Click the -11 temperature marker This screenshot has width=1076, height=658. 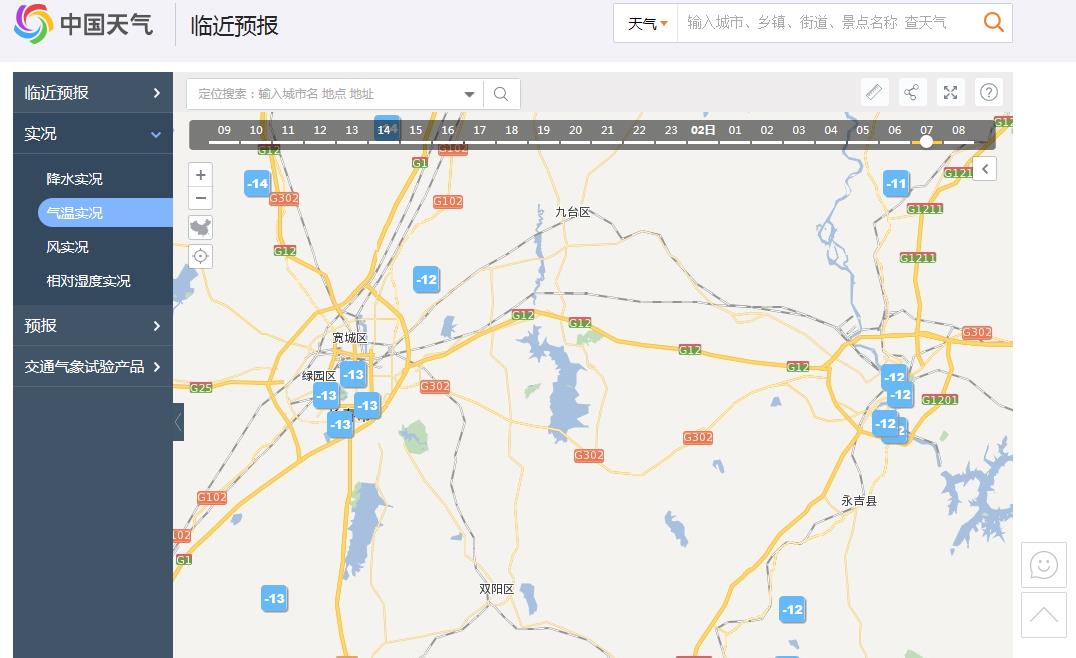click(896, 183)
